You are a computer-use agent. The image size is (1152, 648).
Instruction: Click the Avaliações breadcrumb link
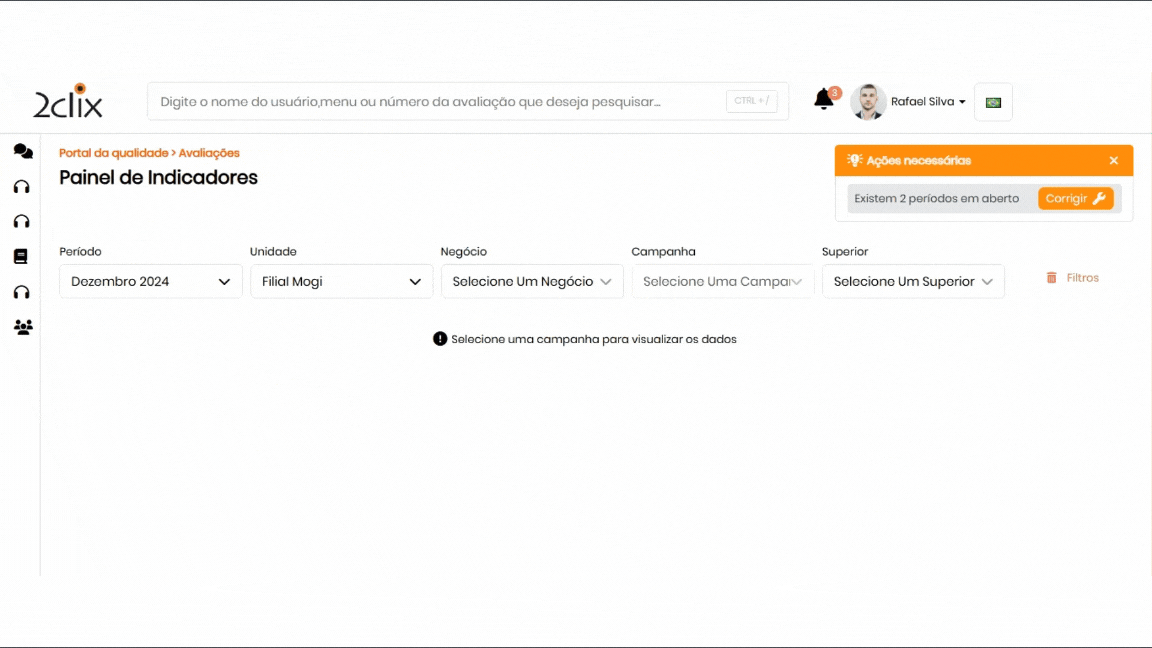point(209,153)
